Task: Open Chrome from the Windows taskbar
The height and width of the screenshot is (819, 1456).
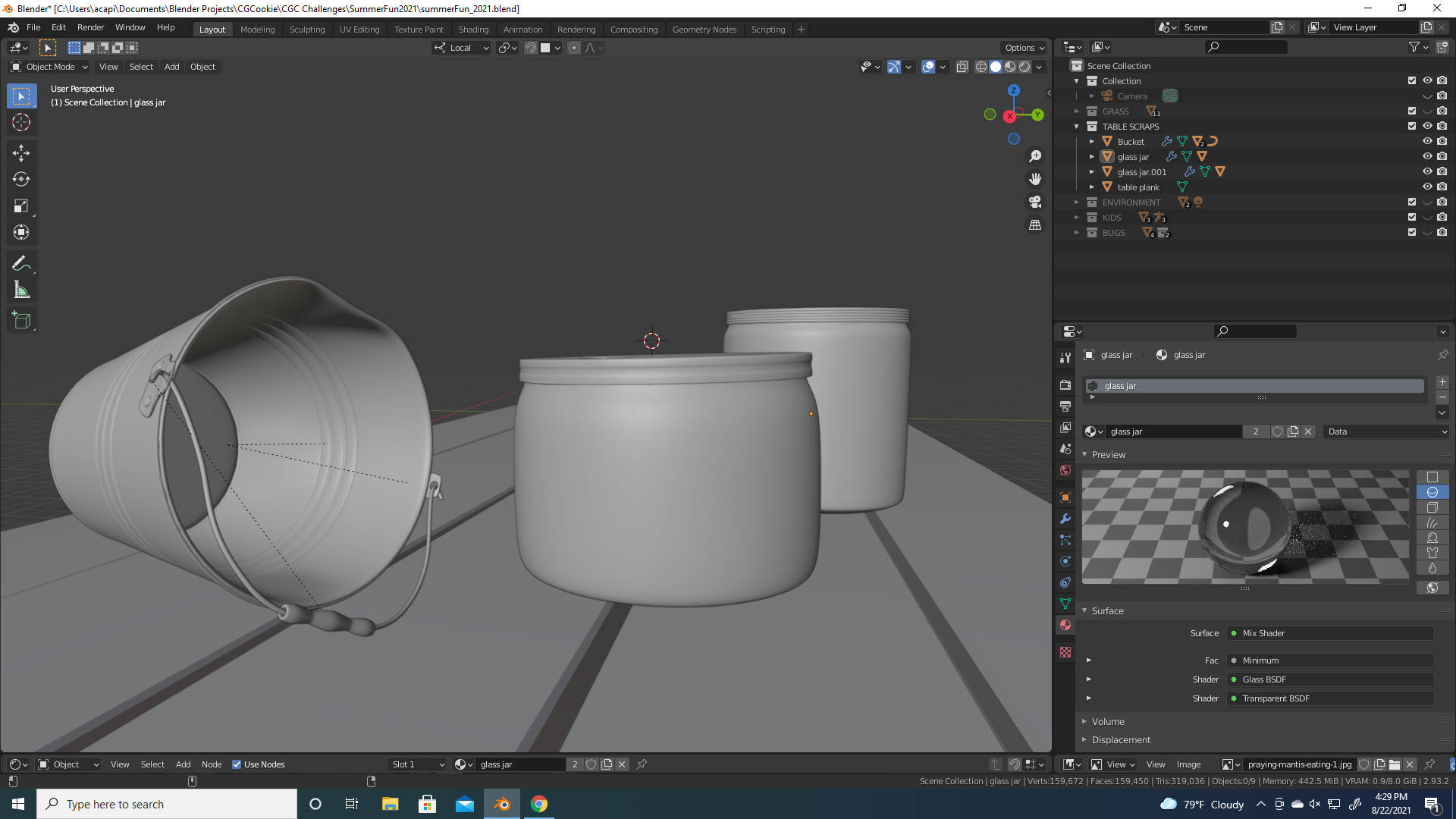Action: tap(539, 804)
